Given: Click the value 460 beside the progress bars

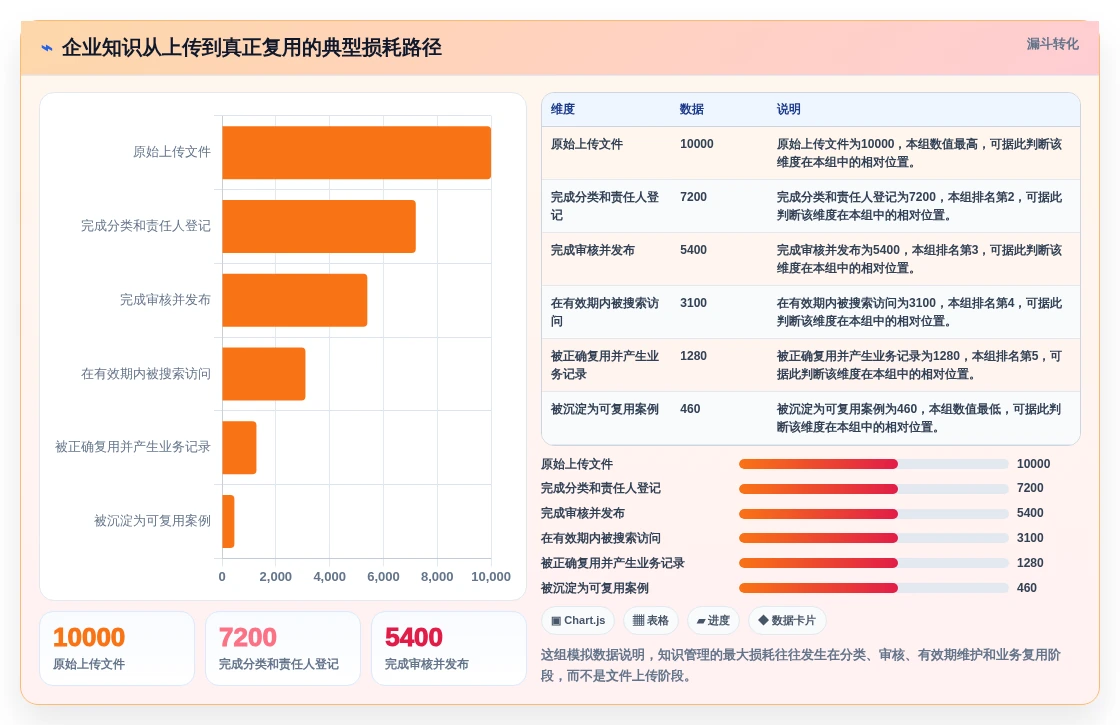Looking at the screenshot, I should click(x=1026, y=588).
